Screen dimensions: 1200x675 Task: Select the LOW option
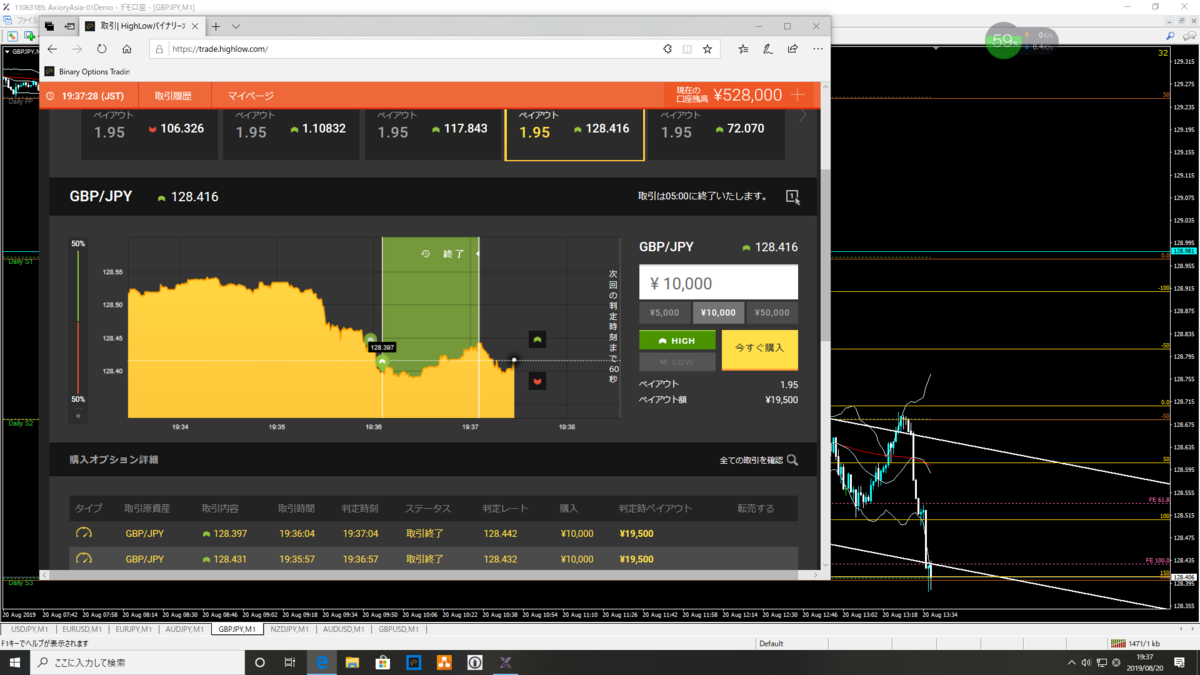pyautogui.click(x=677, y=362)
